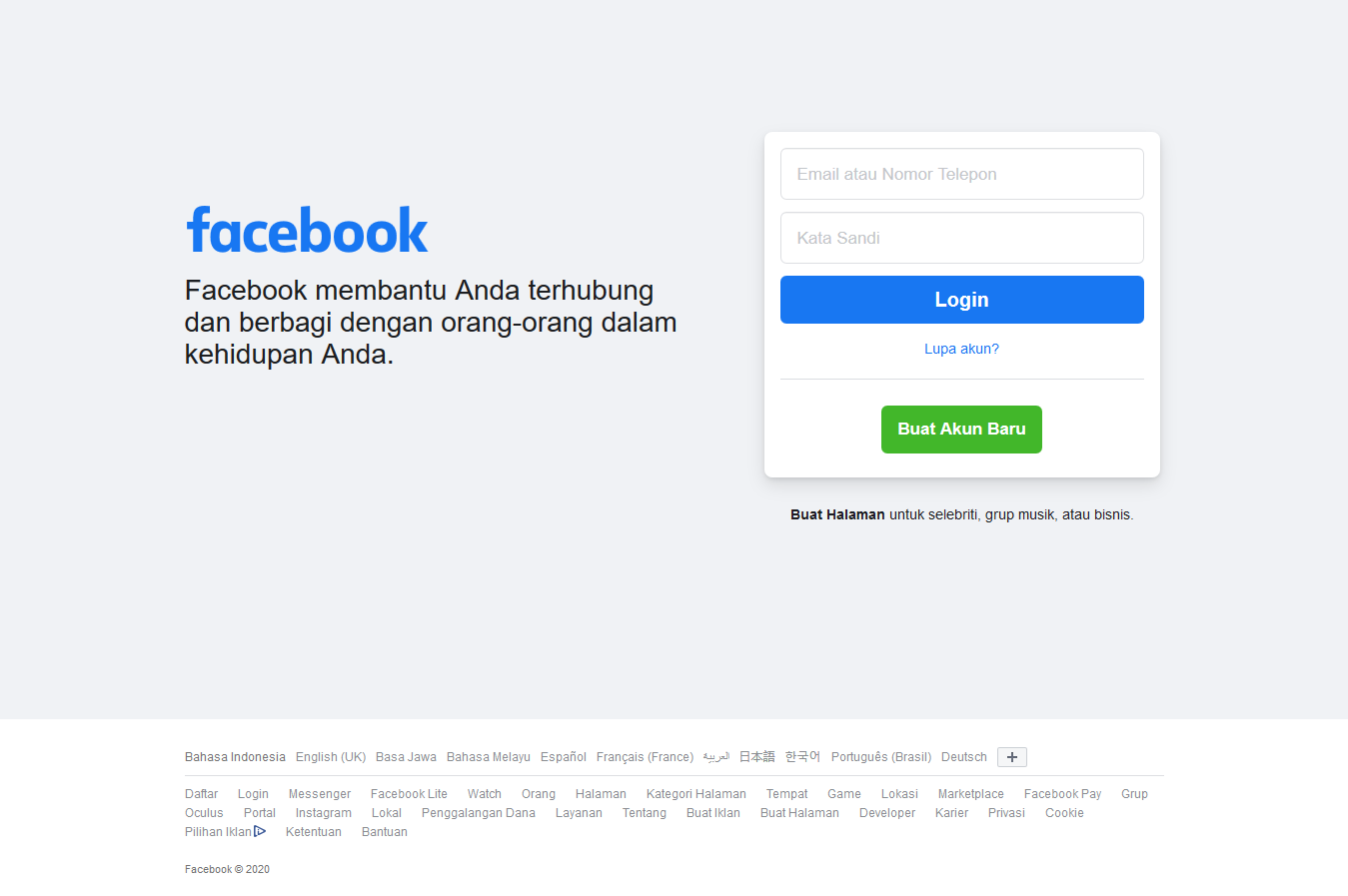The width and height of the screenshot is (1348, 896).
Task: Open the Cookie footer link
Action: 1064,813
